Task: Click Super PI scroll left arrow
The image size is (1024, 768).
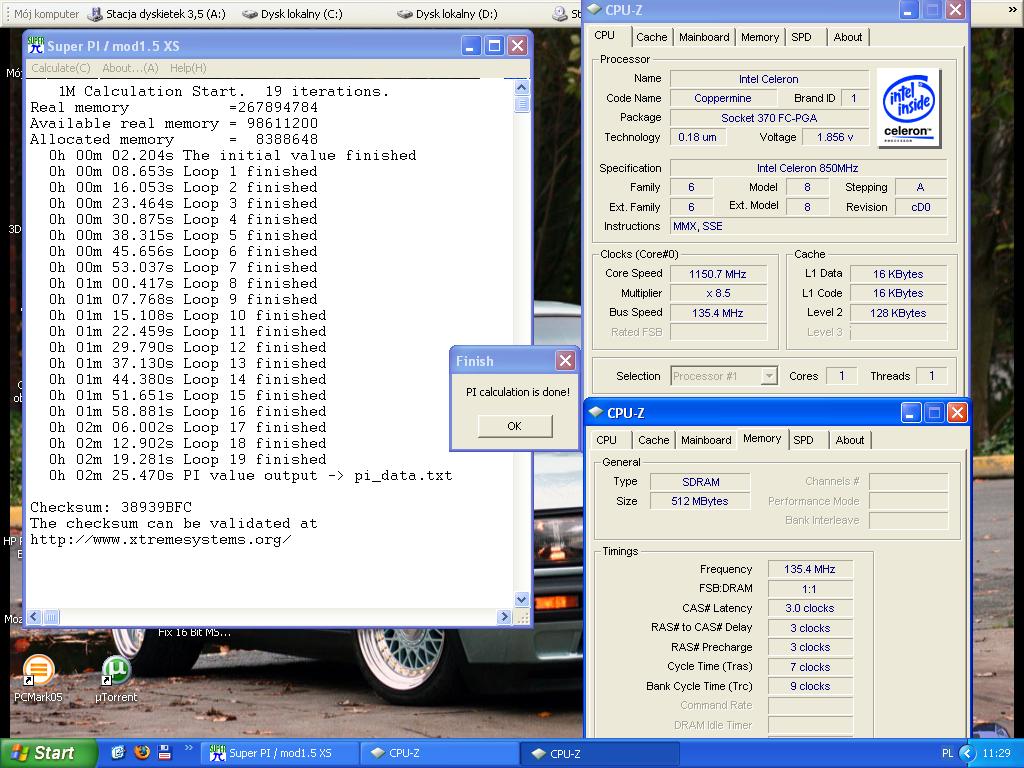Action: coord(35,616)
